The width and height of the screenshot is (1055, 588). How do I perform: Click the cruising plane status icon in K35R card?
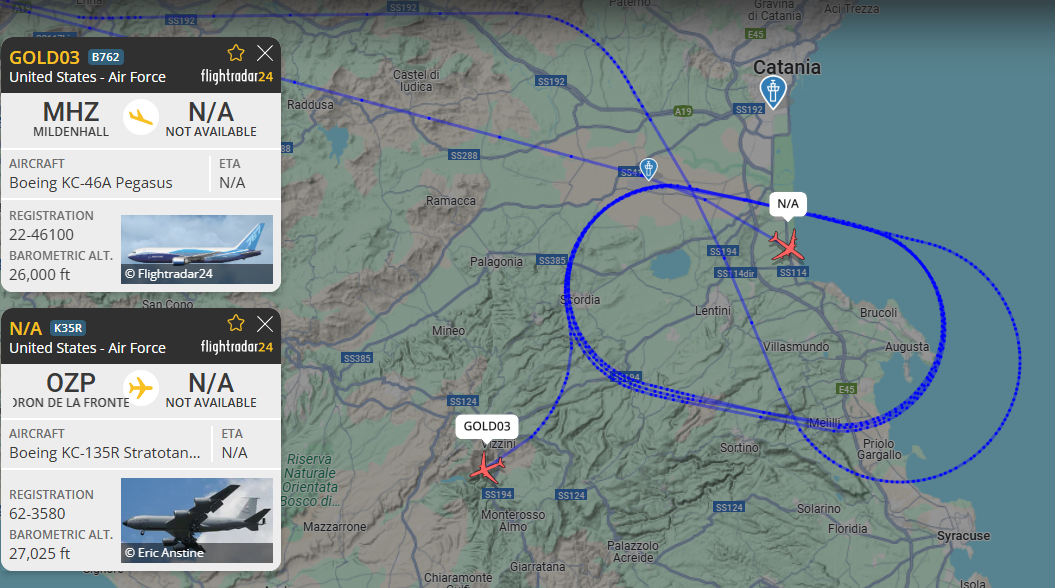click(141, 388)
